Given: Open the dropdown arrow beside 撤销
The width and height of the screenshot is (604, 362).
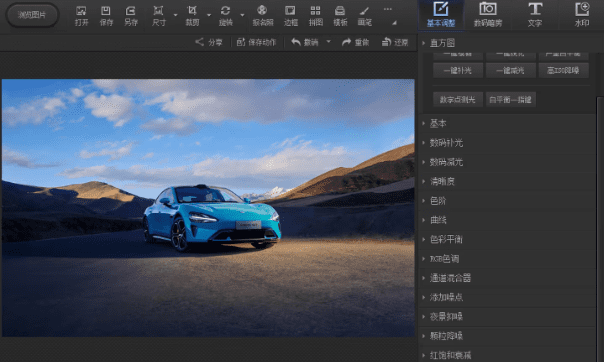Looking at the screenshot, I should 329,41.
